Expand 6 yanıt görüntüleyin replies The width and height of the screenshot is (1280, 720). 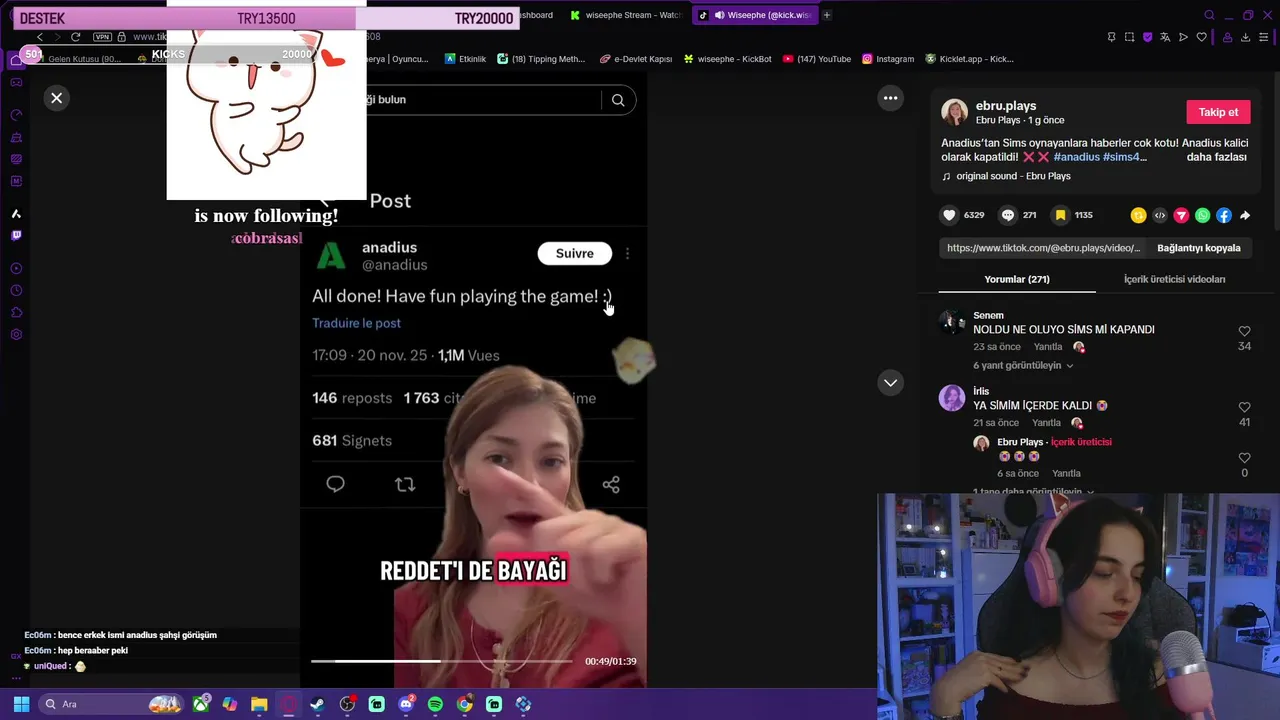pyautogui.click(x=1022, y=365)
